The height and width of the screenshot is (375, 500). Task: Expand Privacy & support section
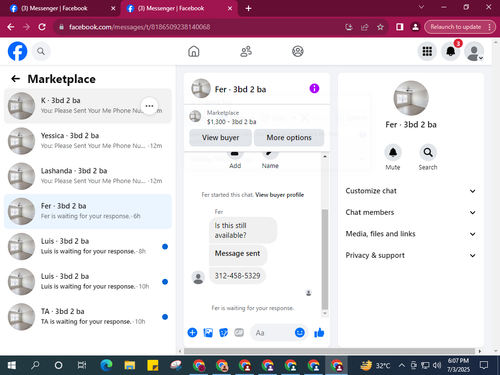[411, 255]
